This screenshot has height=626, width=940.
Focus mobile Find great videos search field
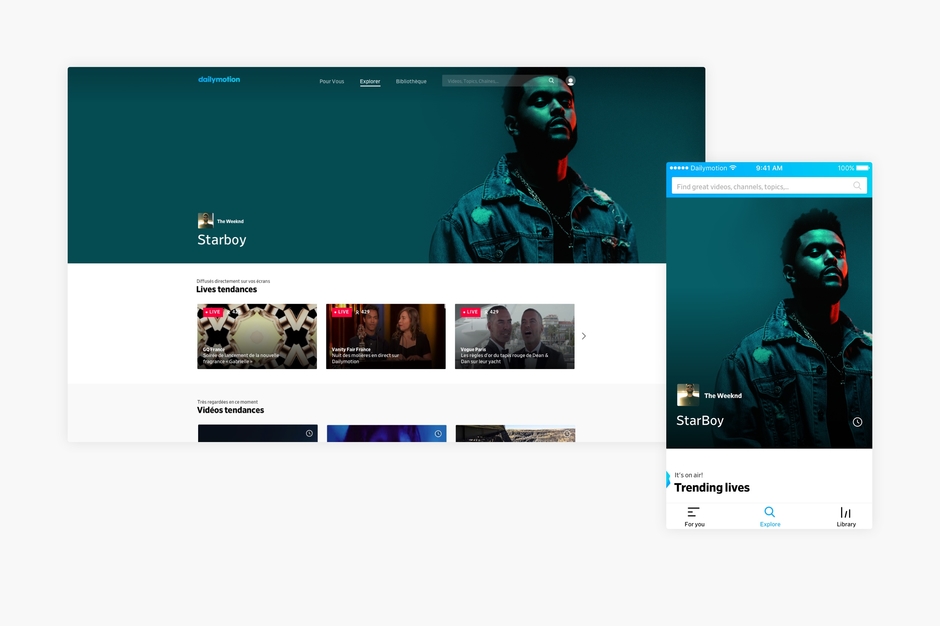(x=769, y=186)
